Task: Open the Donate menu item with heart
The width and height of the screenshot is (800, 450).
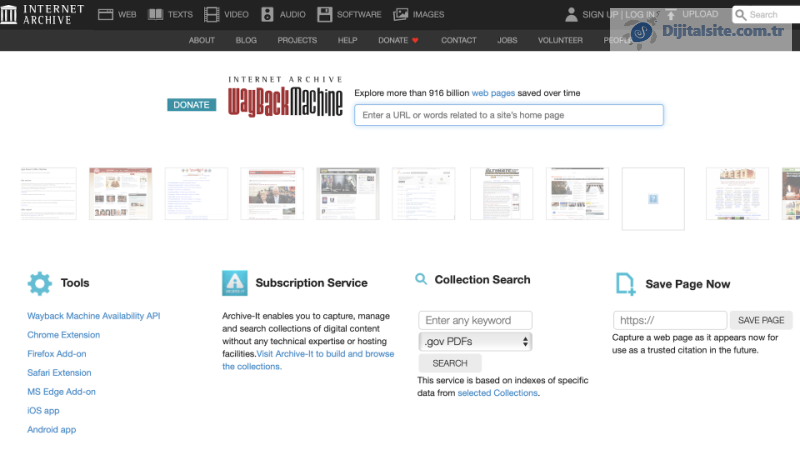Action: coord(398,40)
